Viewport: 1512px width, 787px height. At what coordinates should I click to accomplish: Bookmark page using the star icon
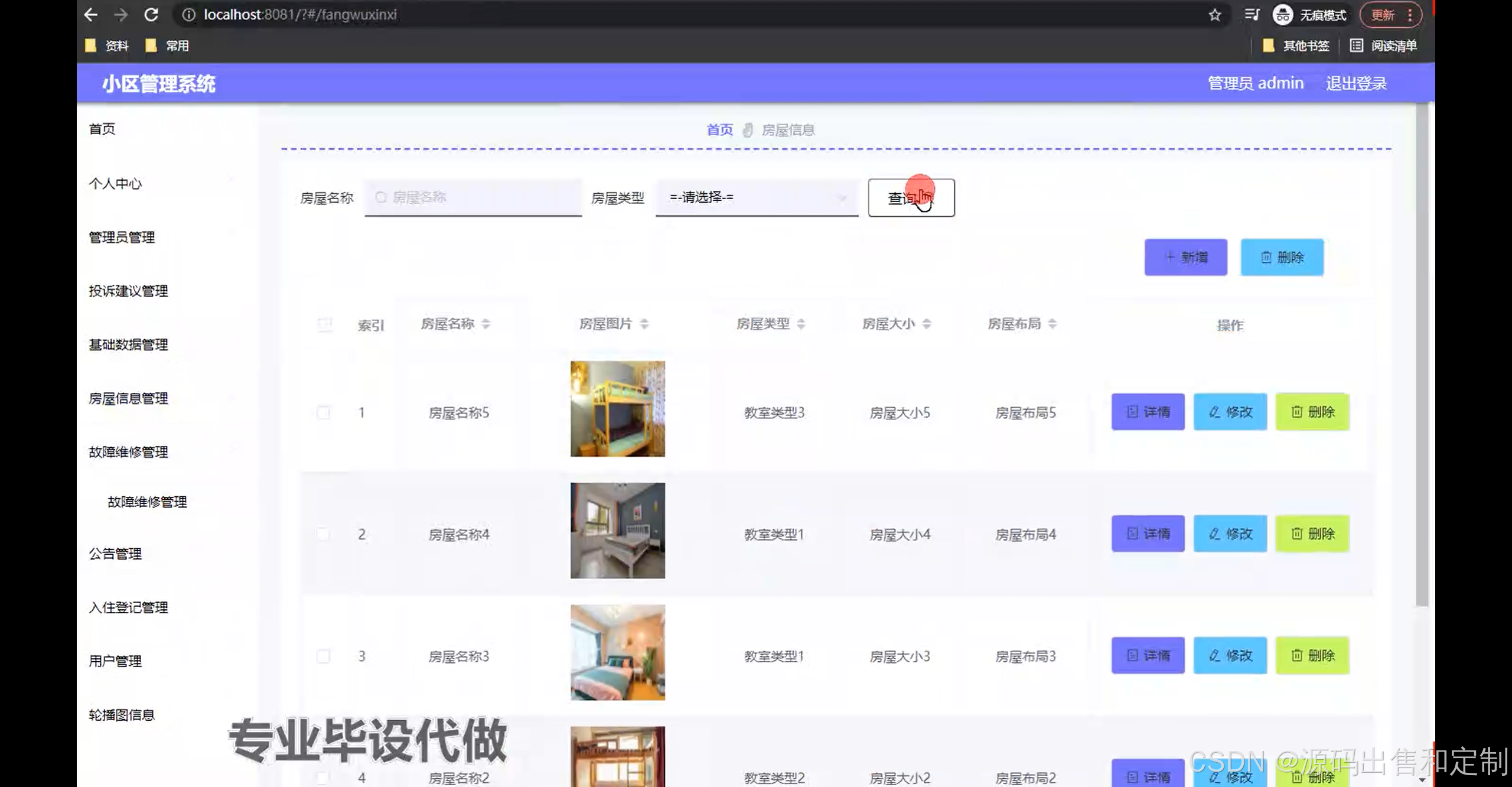click(1214, 15)
